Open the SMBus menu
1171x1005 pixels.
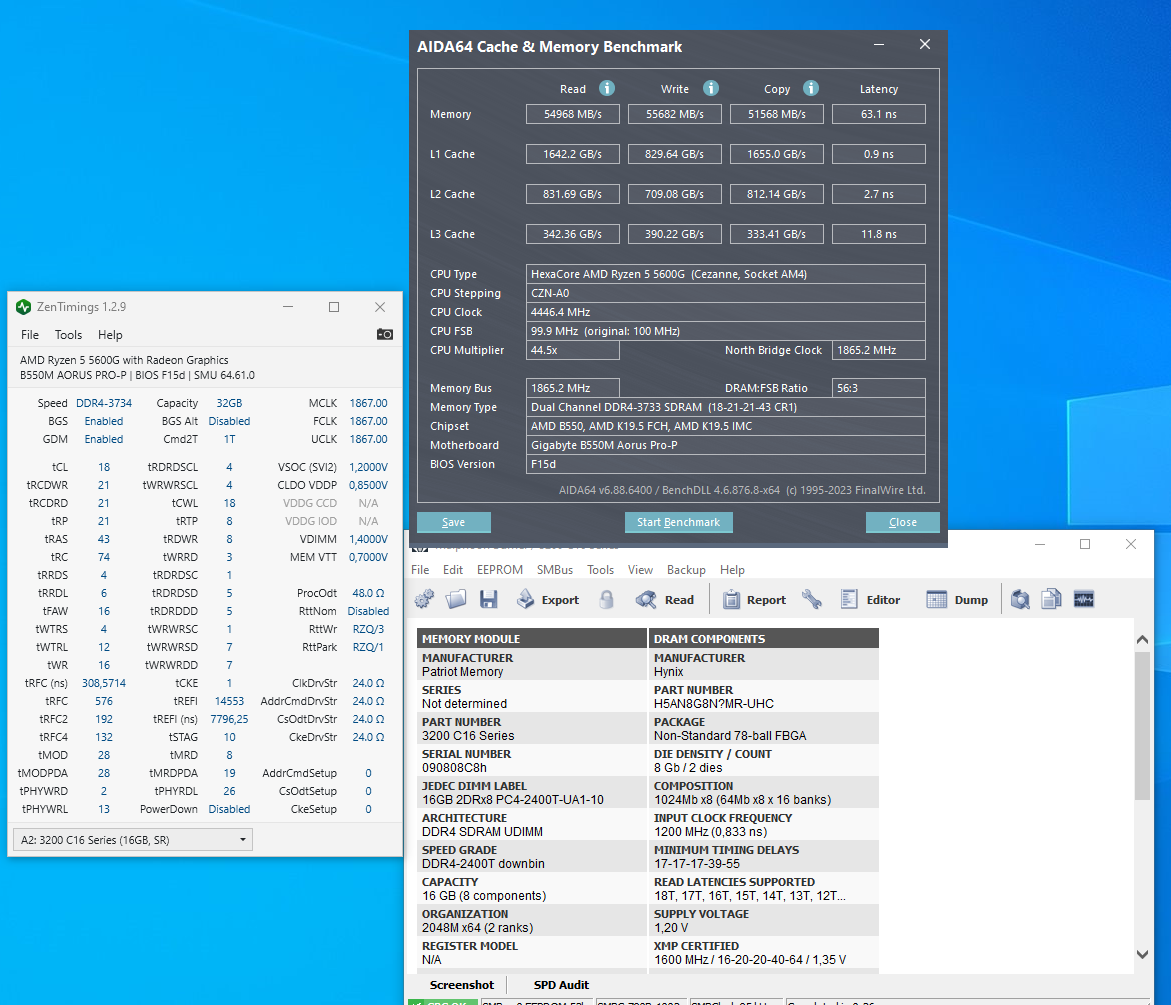pyautogui.click(x=555, y=570)
